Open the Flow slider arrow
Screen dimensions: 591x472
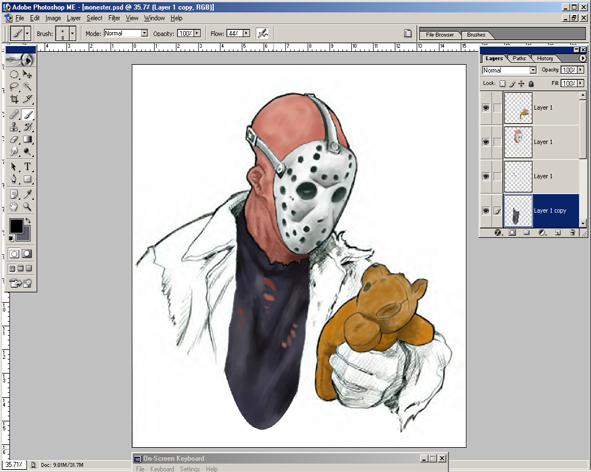[246, 34]
